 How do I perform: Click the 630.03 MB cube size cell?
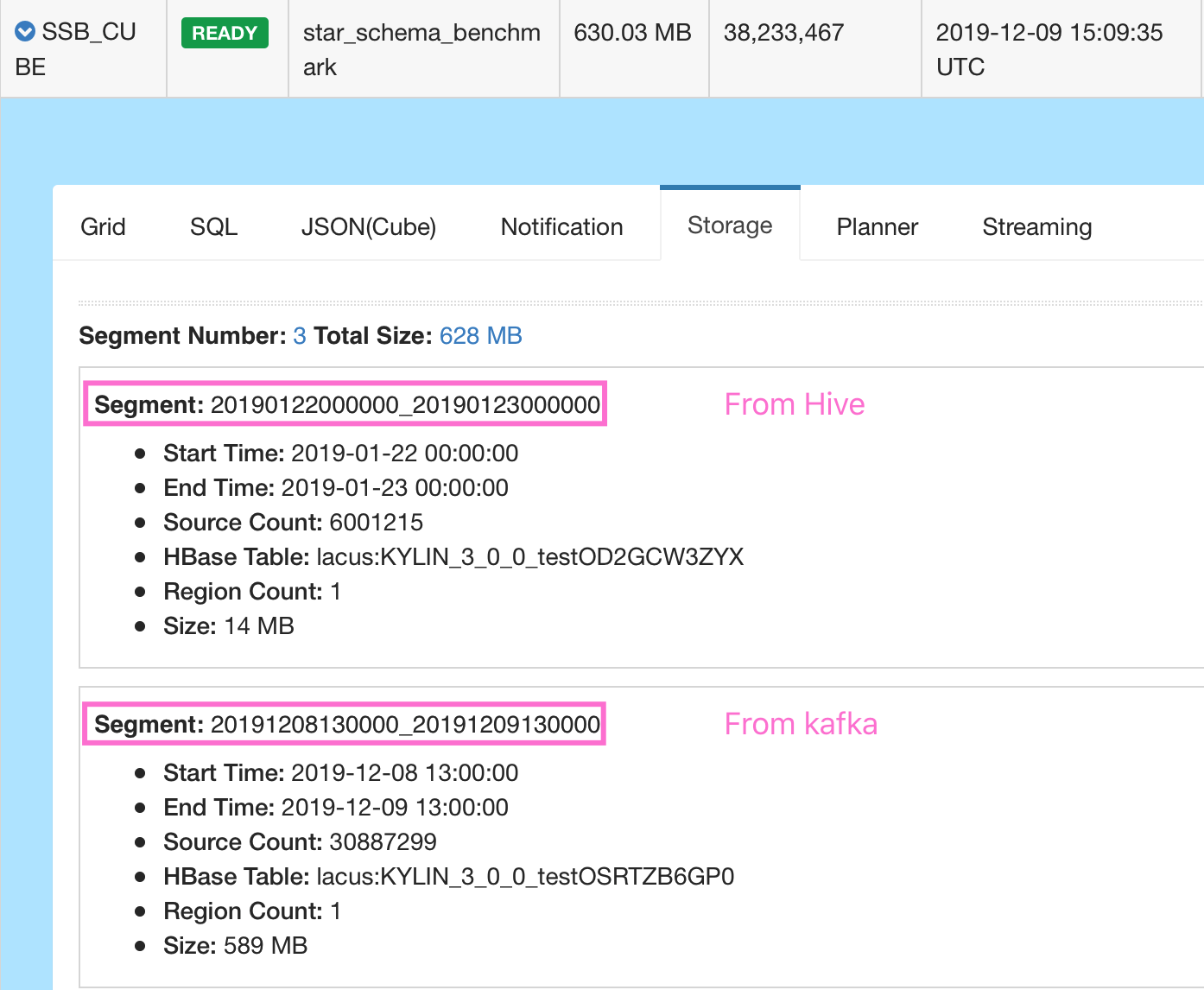click(632, 33)
